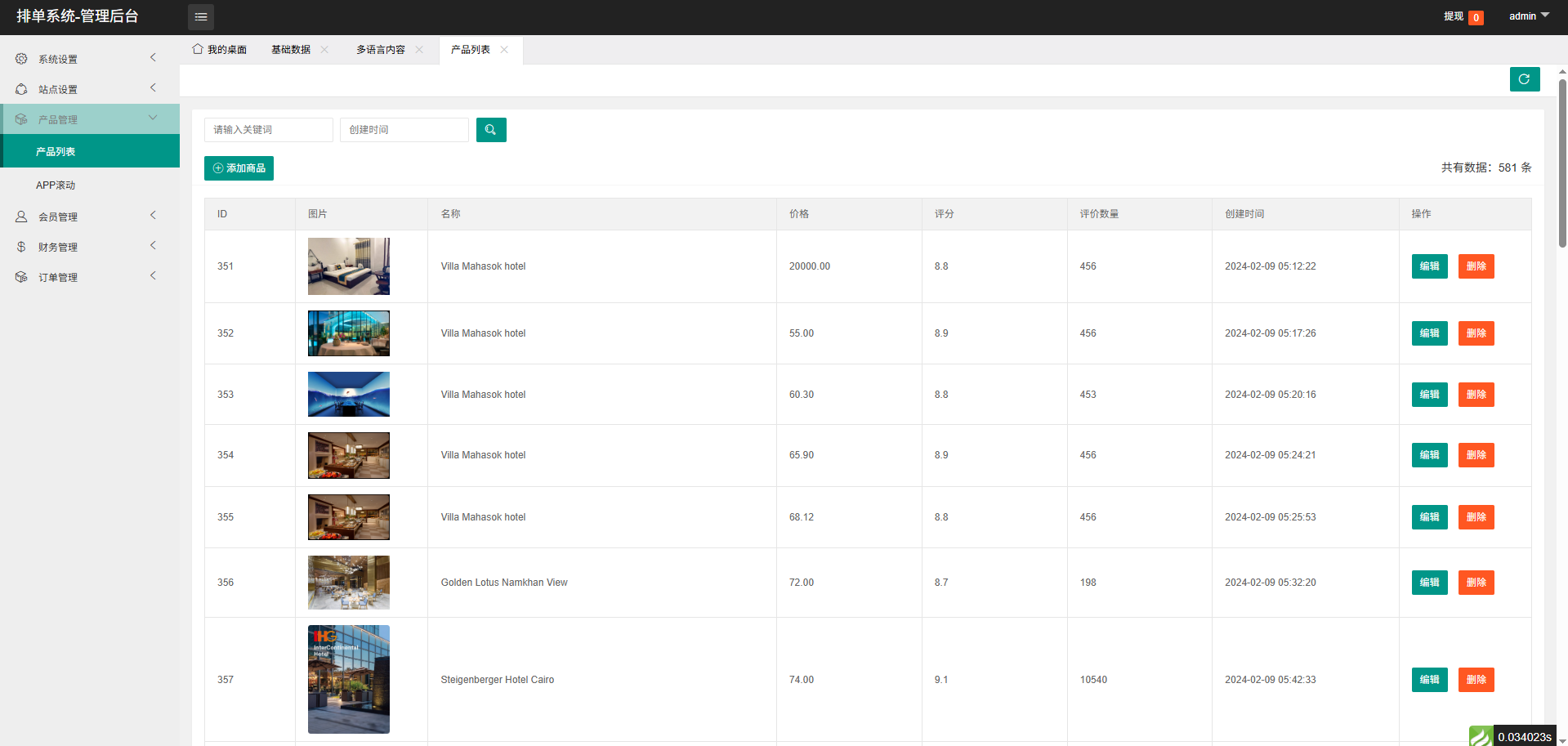Viewport: 1568px width, 746px height.
Task: Collapse the 产品管理 sidebar section
Action: pos(88,119)
